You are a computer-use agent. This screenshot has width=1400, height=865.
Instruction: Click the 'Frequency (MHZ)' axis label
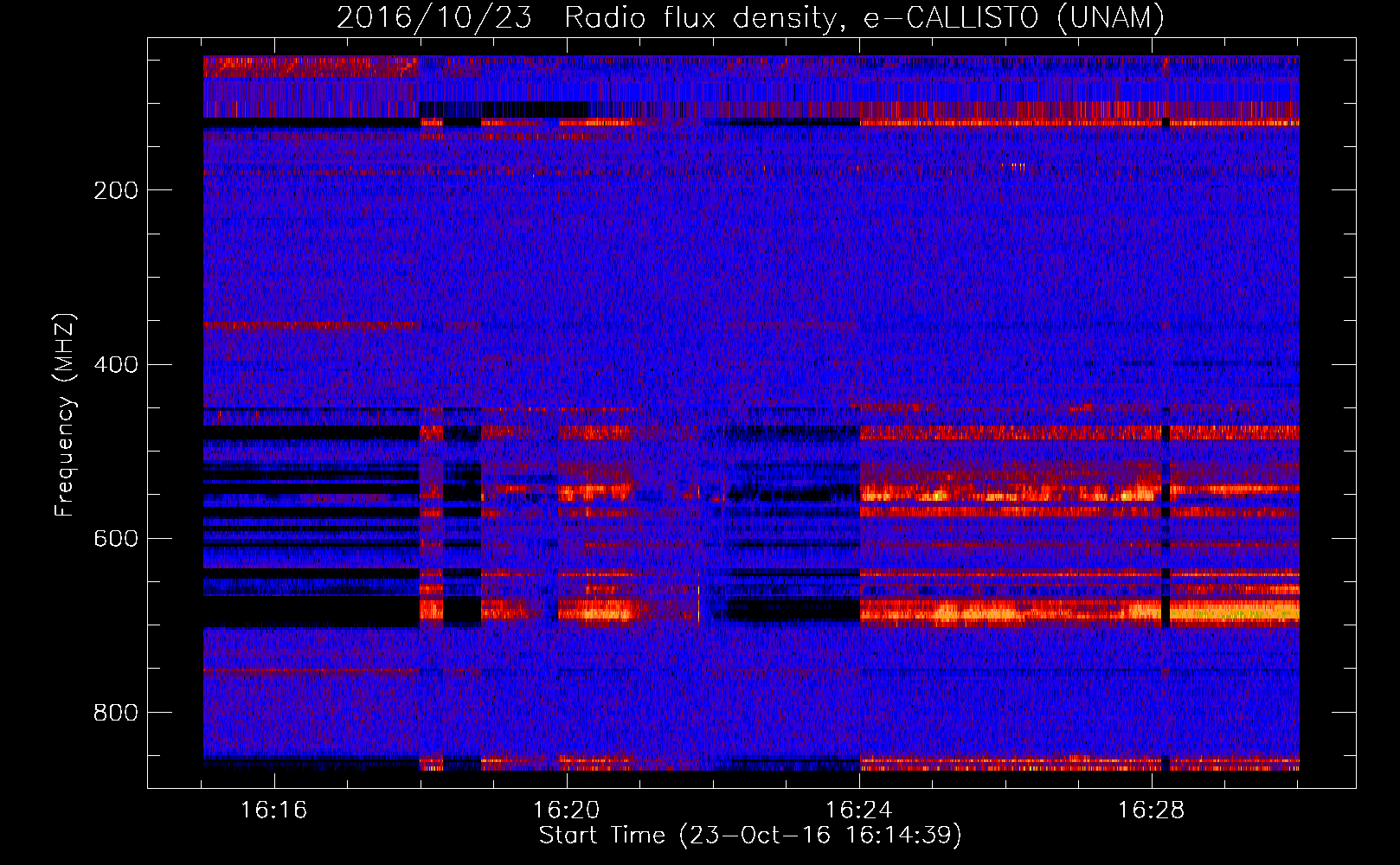pos(65,415)
